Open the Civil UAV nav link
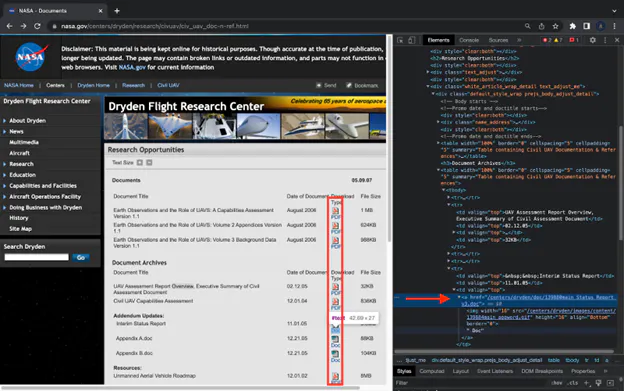This screenshot has height=391, width=624. (168, 85)
